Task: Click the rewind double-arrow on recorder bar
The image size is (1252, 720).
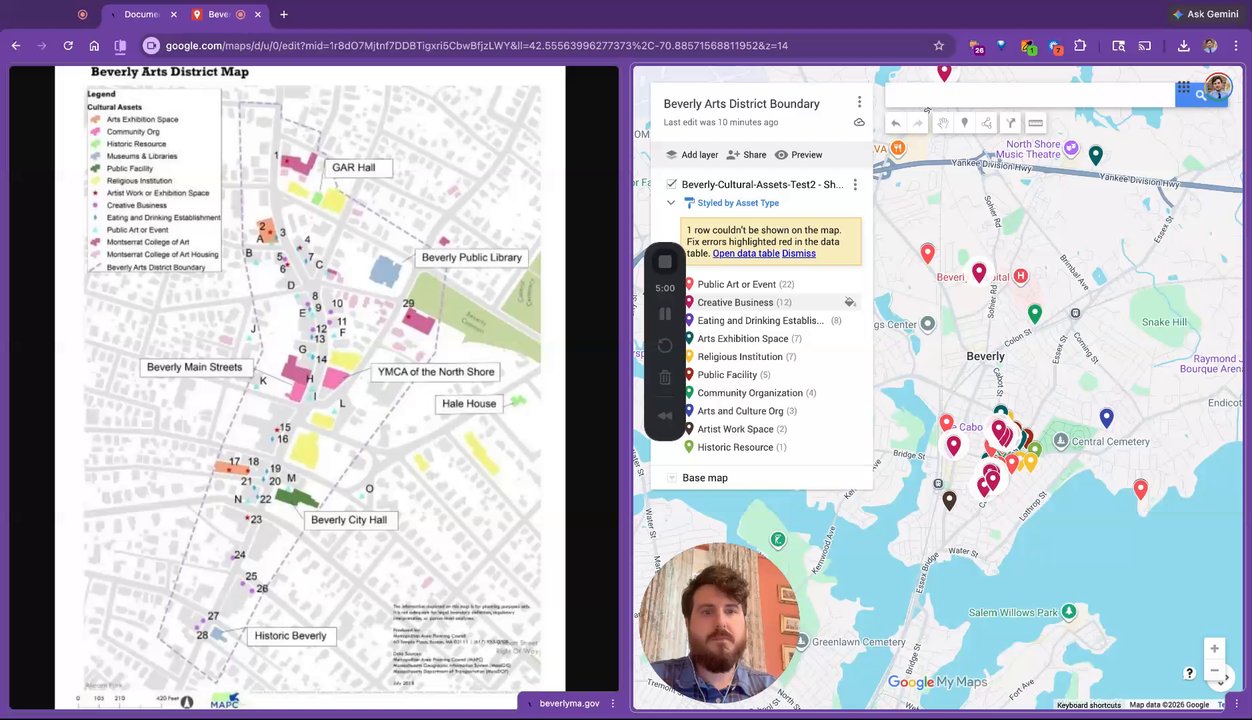Action: 665,416
